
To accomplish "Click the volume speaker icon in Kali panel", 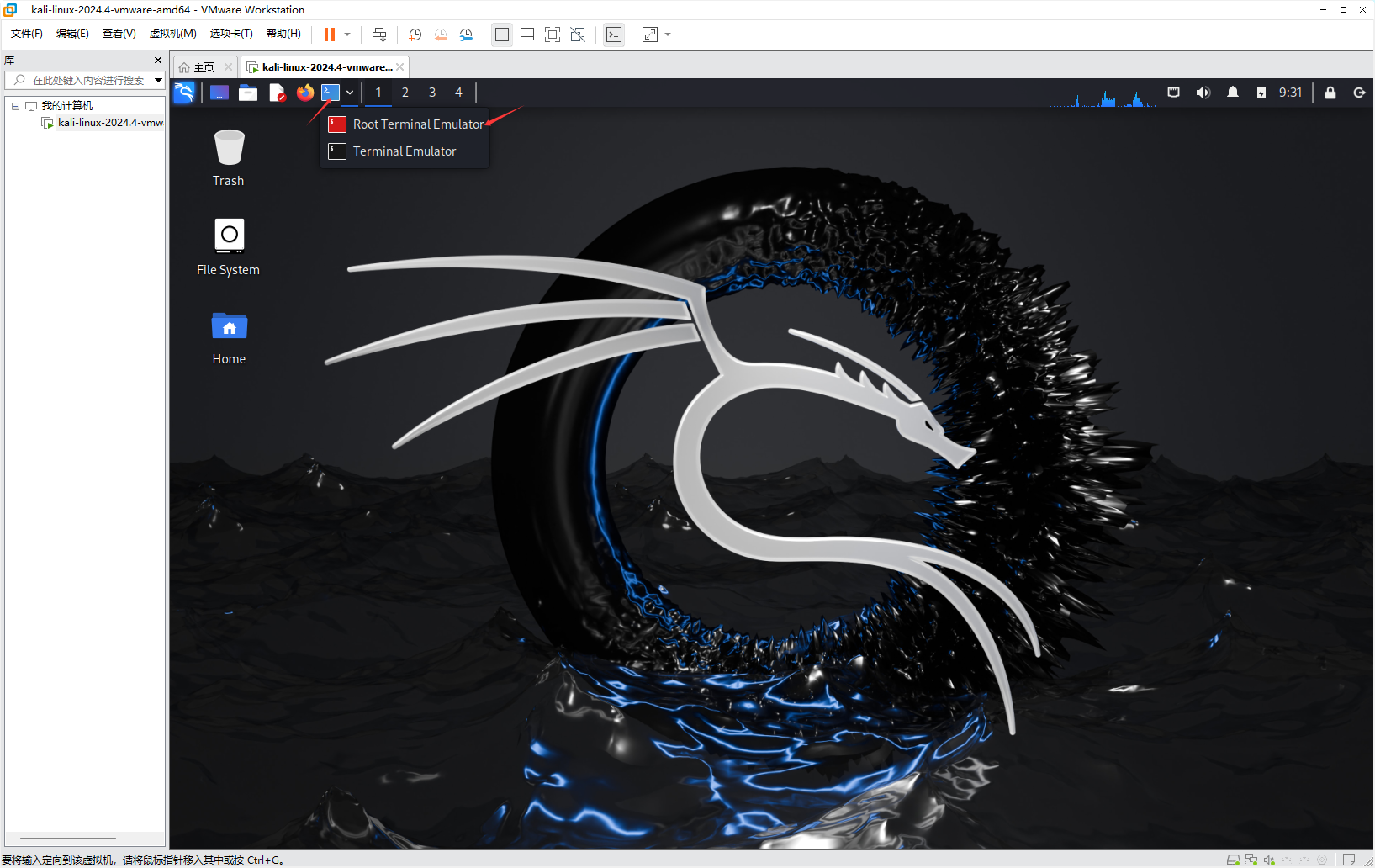I will tap(1203, 93).
